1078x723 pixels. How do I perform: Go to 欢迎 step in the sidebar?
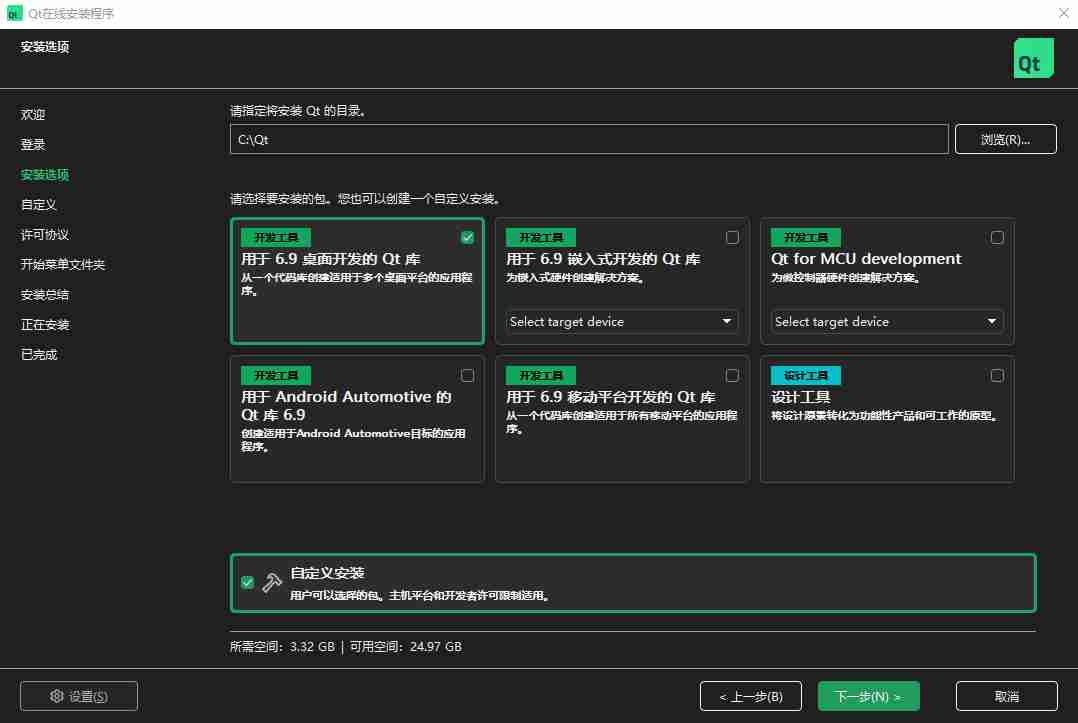coord(33,115)
